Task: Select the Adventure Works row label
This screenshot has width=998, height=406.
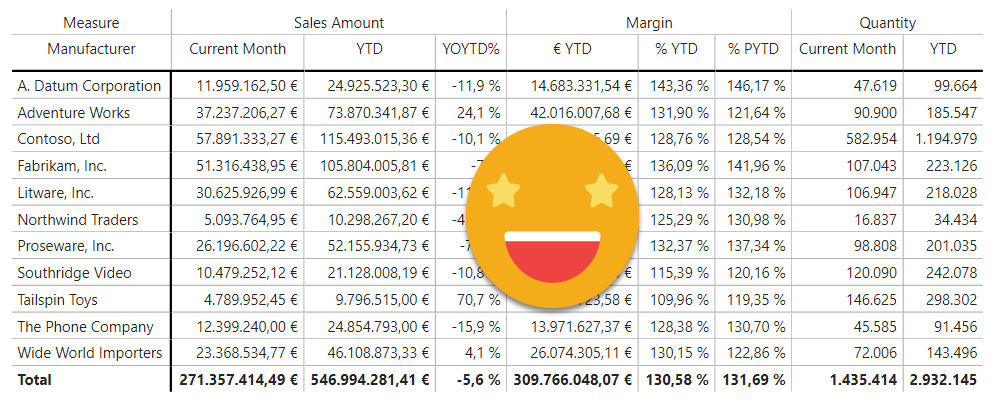Action: [74, 113]
